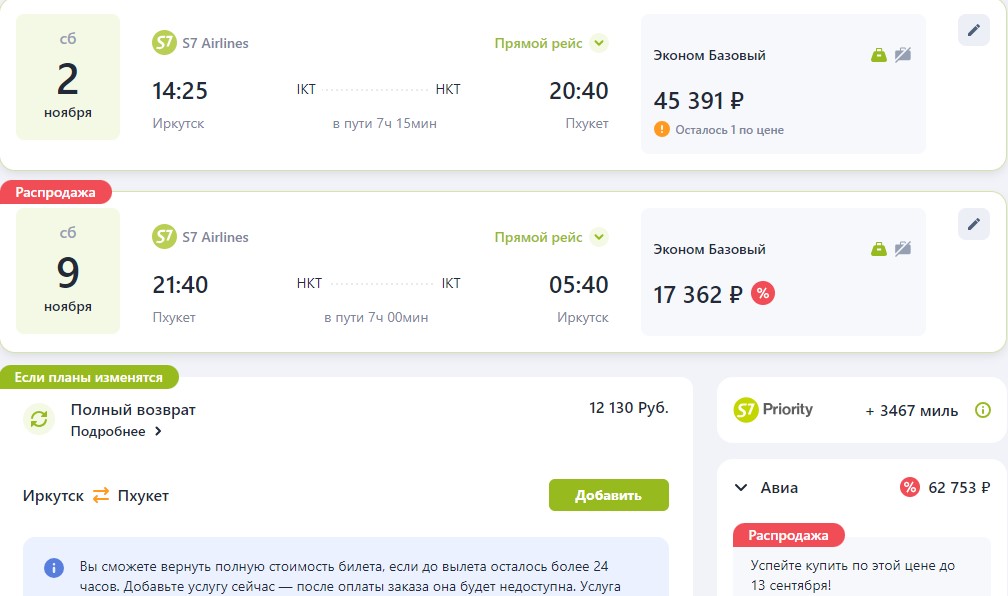This screenshot has height=596, width=1008.
Task: Click the orange warning icon by Осталось 1
Action: [662, 129]
